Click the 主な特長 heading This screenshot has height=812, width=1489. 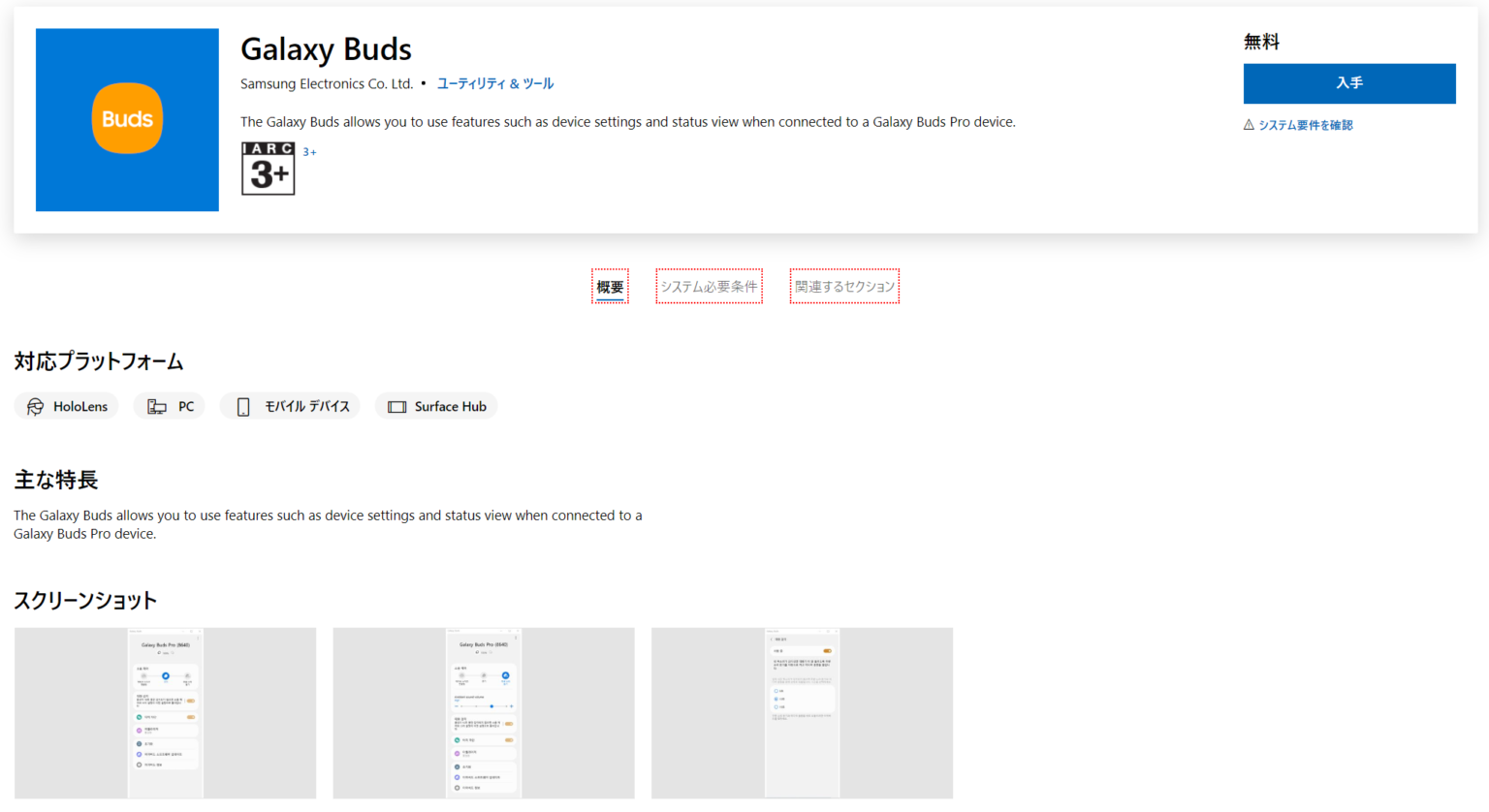coord(56,480)
